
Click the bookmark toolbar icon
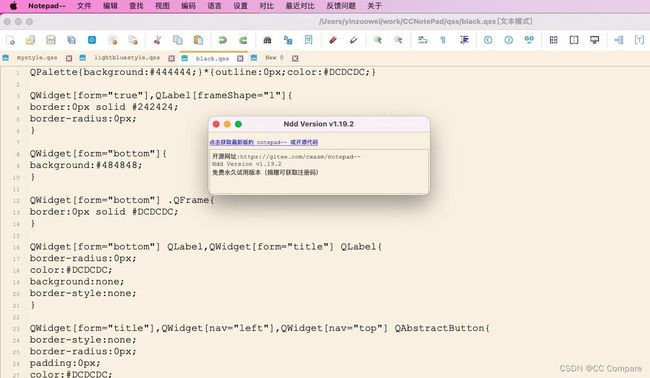tap(308, 40)
